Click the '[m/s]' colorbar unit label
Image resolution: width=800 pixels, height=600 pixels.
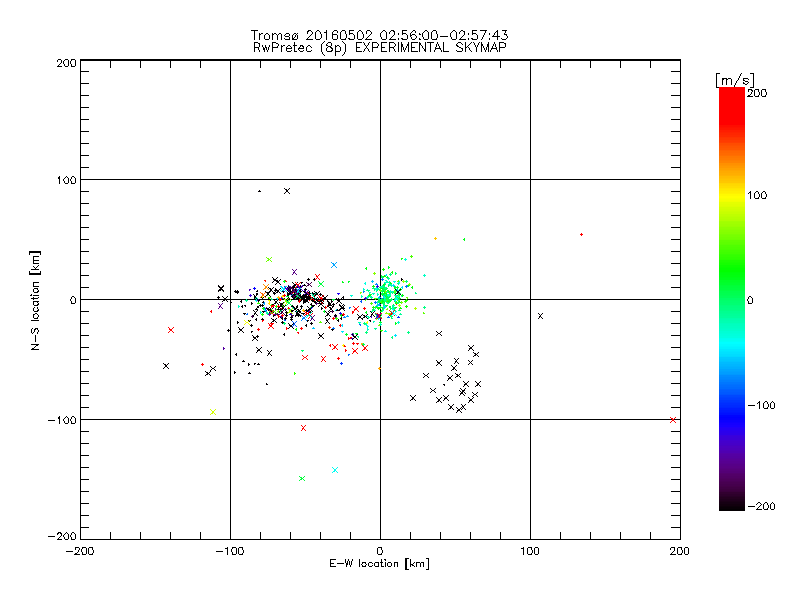click(734, 80)
